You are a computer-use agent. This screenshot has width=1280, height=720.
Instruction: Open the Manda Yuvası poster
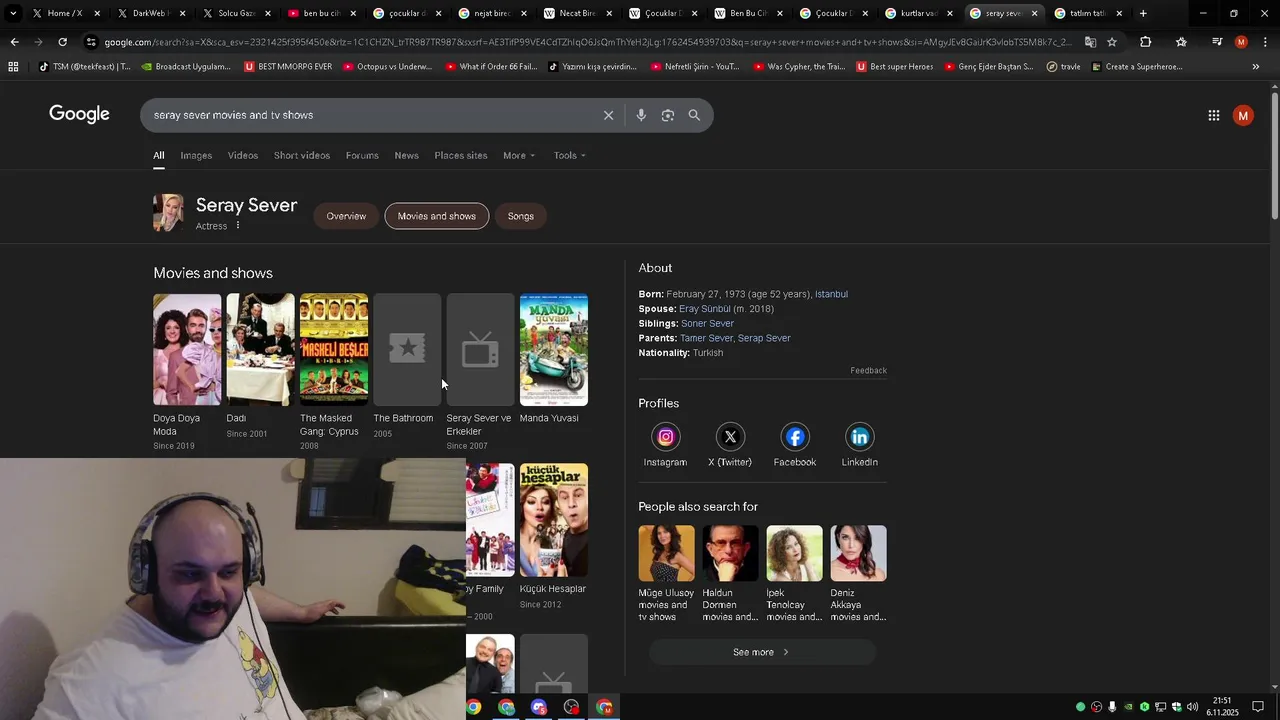[x=554, y=349]
